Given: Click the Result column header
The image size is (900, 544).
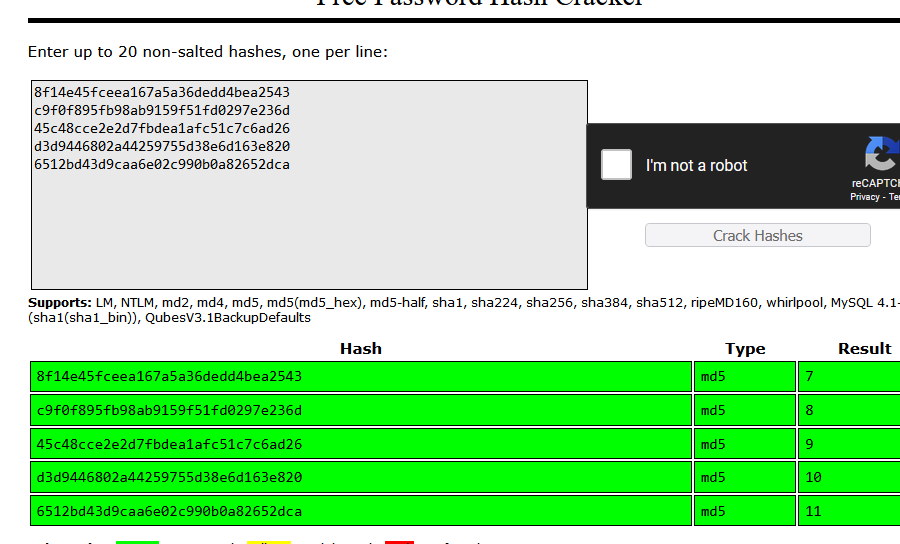Looking at the screenshot, I should coord(864,349).
